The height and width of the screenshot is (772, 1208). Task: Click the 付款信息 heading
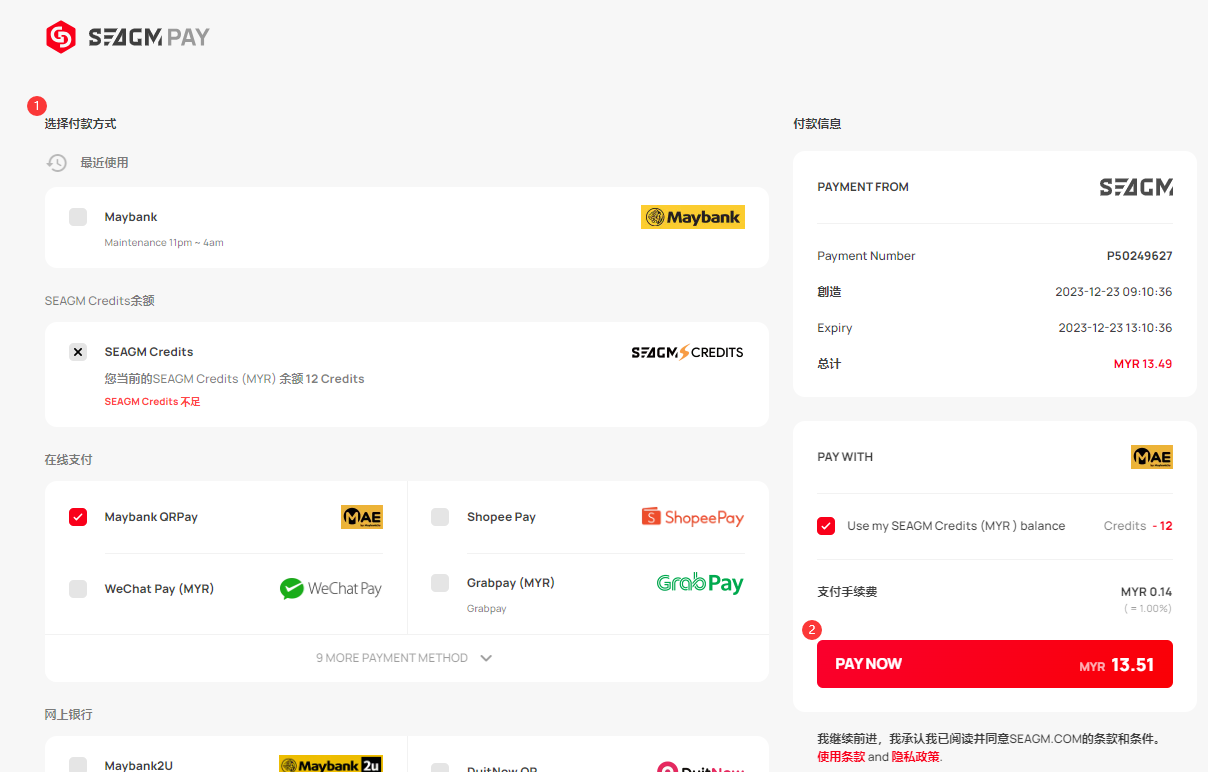[x=817, y=124]
